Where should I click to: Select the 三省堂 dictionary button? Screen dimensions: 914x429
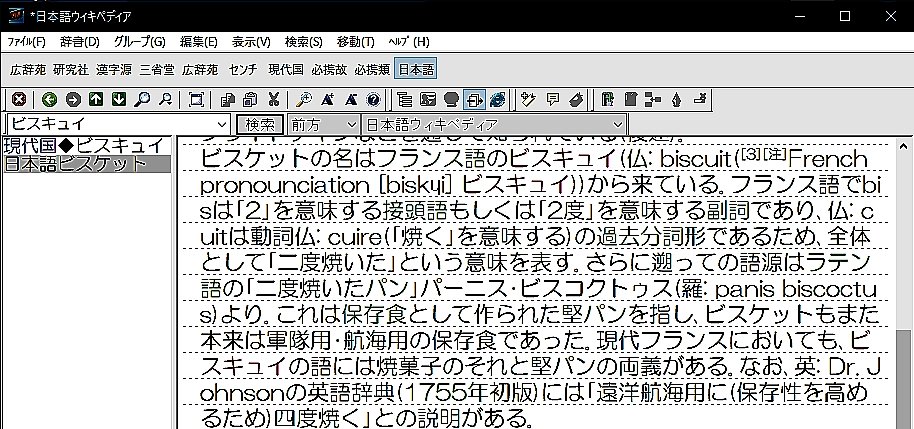157,70
